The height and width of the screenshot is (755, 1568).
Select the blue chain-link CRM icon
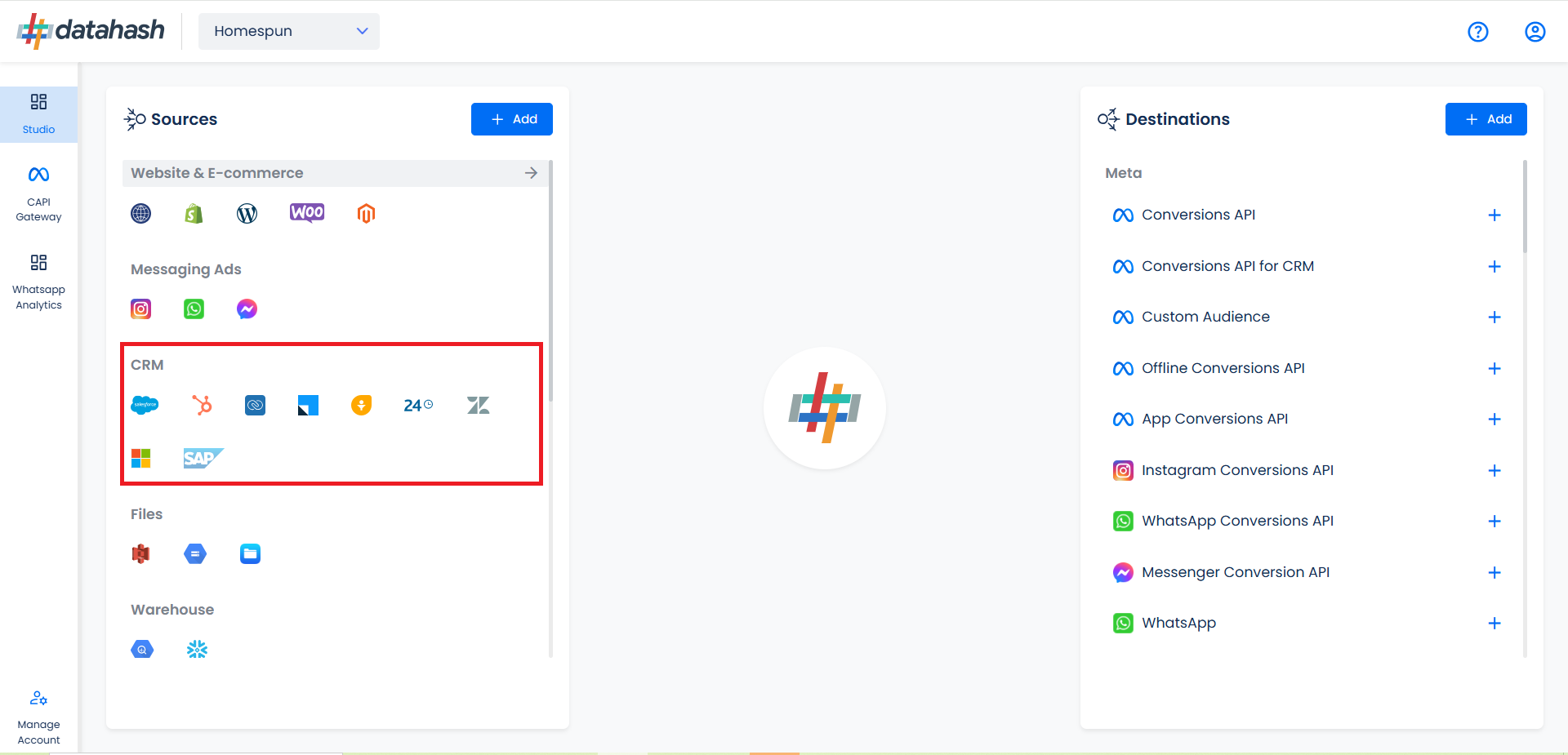pos(255,405)
